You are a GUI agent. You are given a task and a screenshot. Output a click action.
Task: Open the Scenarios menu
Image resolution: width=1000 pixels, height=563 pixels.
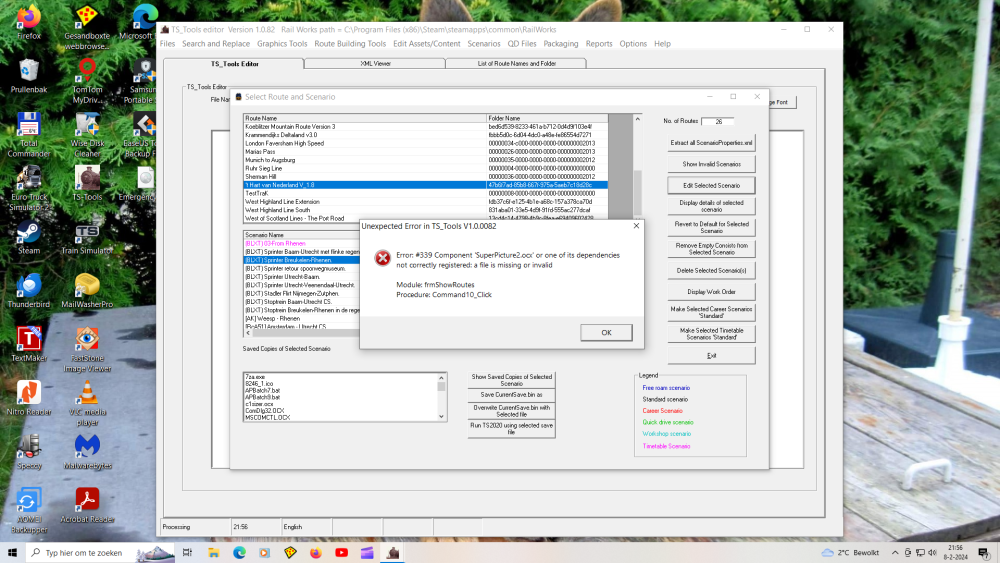484,44
